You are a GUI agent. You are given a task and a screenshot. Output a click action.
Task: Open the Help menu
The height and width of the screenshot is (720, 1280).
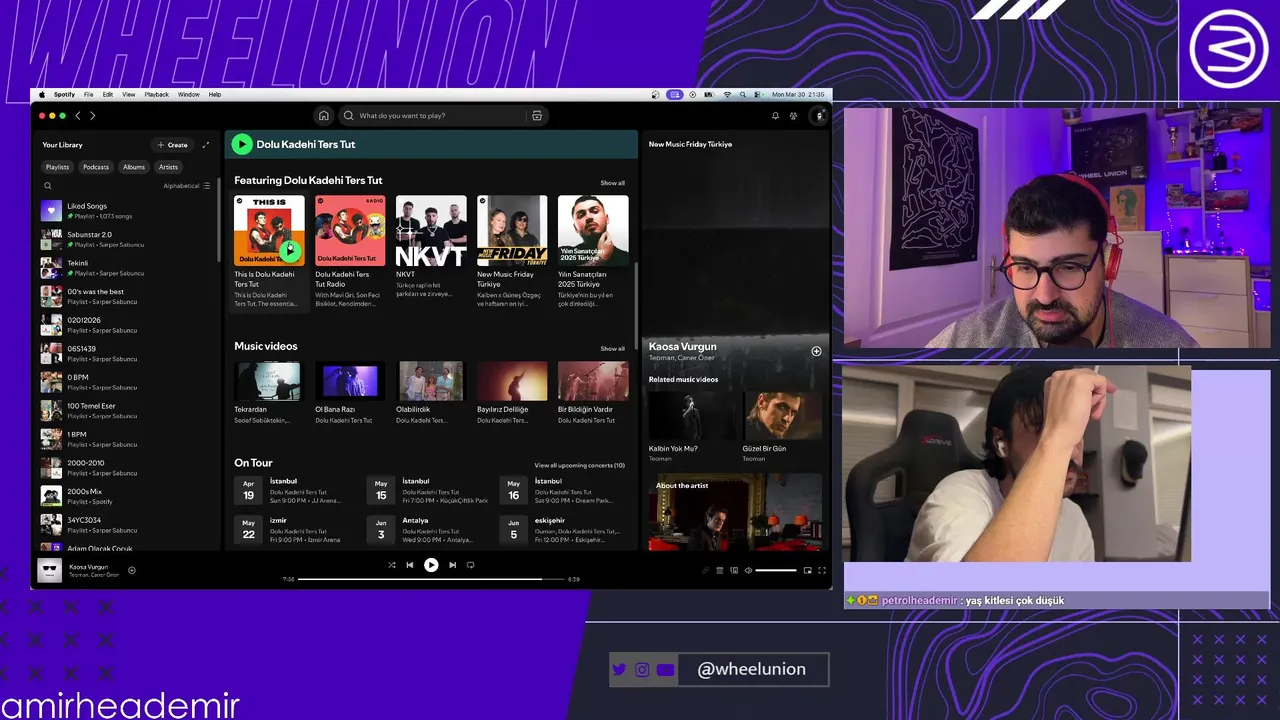point(215,94)
